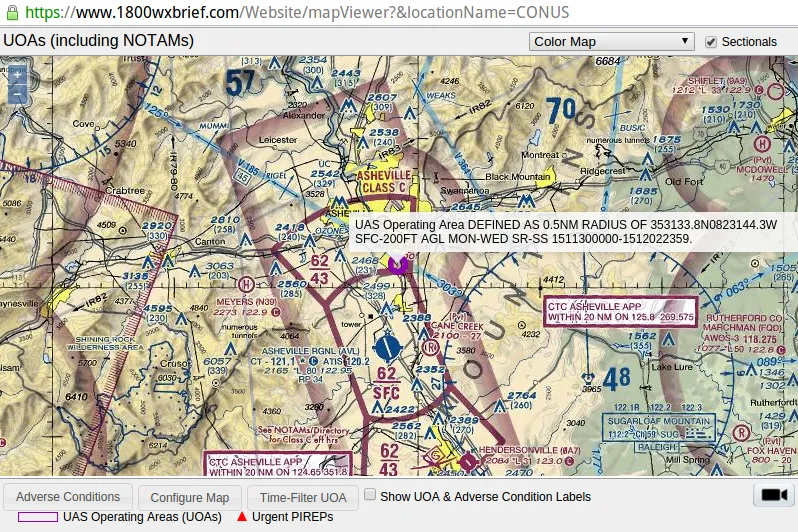Image resolution: width=798 pixels, height=532 pixels.
Task: Open the Configure Map tab
Action: coord(190,497)
